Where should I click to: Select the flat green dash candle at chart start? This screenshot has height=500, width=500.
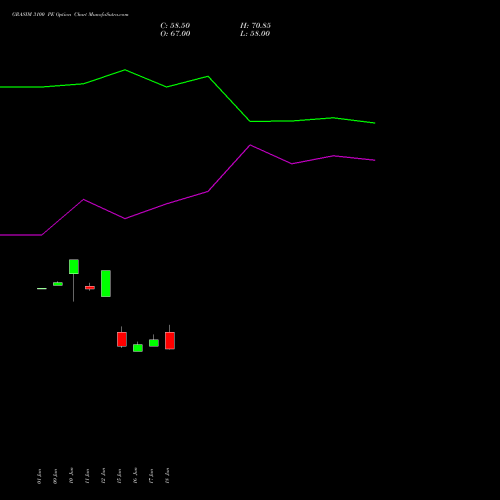click(42, 288)
